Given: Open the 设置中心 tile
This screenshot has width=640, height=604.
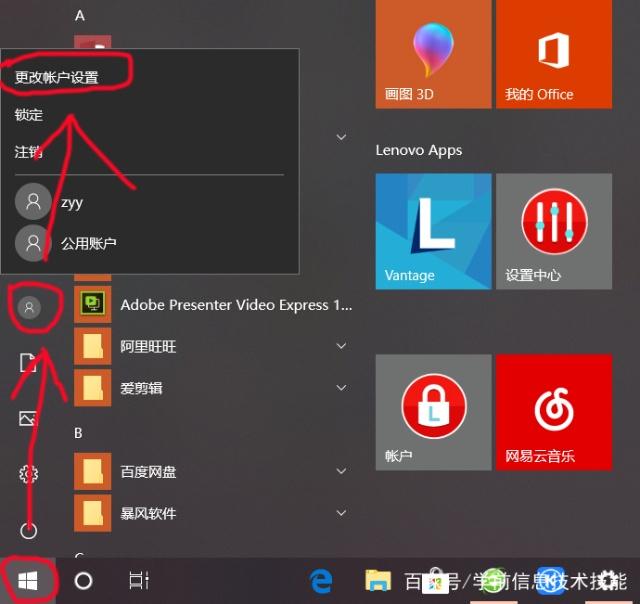Looking at the screenshot, I should tap(554, 231).
